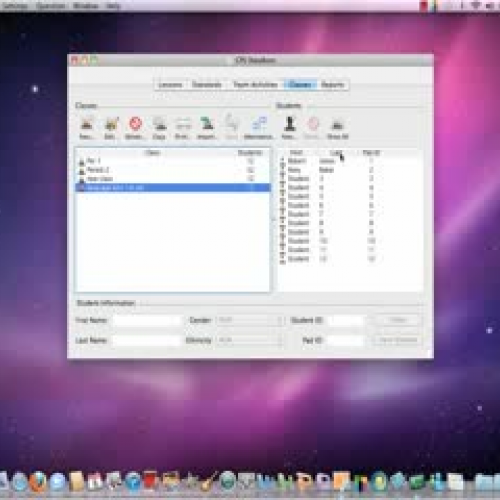Click the Pad ID input field

tap(346, 340)
